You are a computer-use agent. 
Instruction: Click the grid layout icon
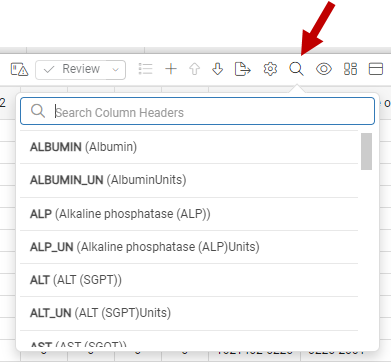point(350,69)
